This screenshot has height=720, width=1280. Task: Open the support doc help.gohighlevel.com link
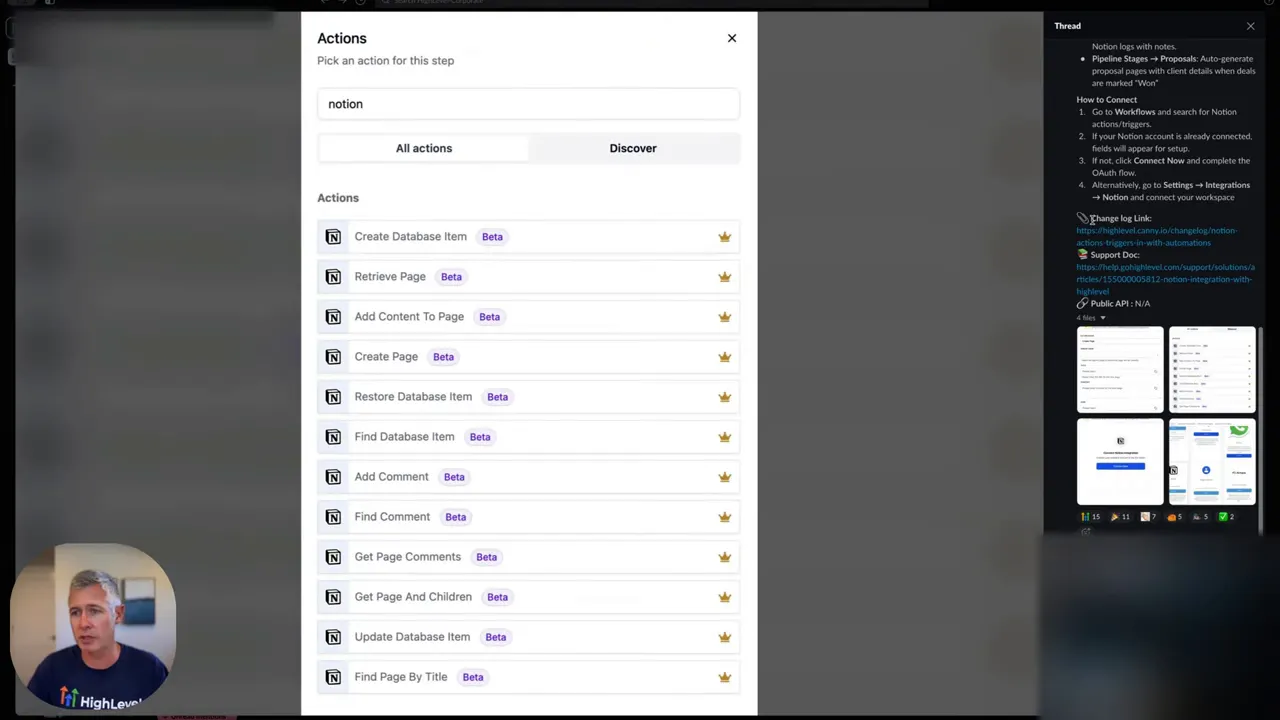[x=1164, y=278]
